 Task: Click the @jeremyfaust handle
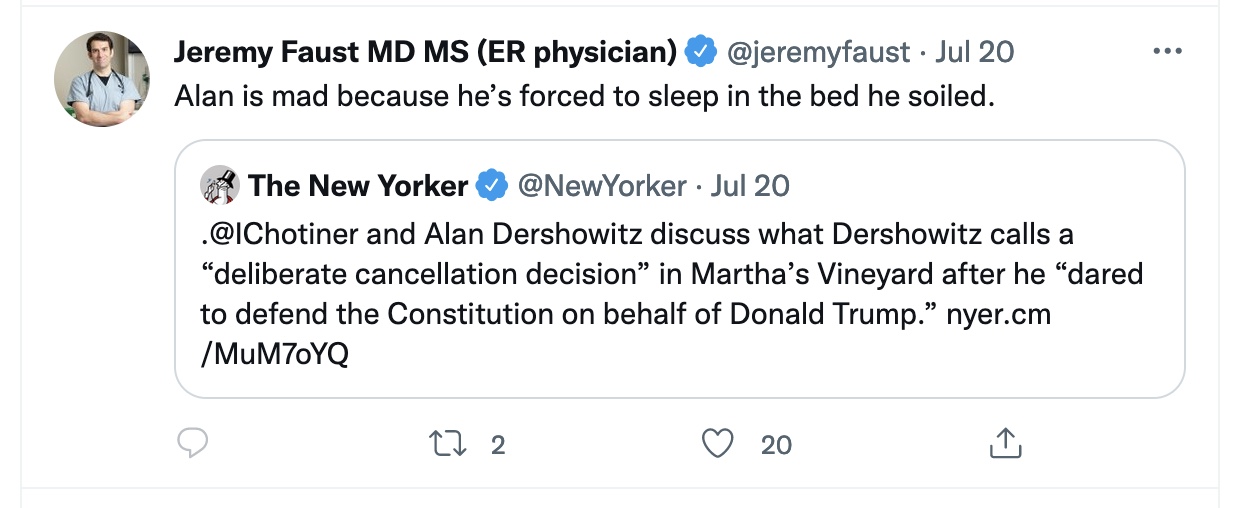[817, 51]
